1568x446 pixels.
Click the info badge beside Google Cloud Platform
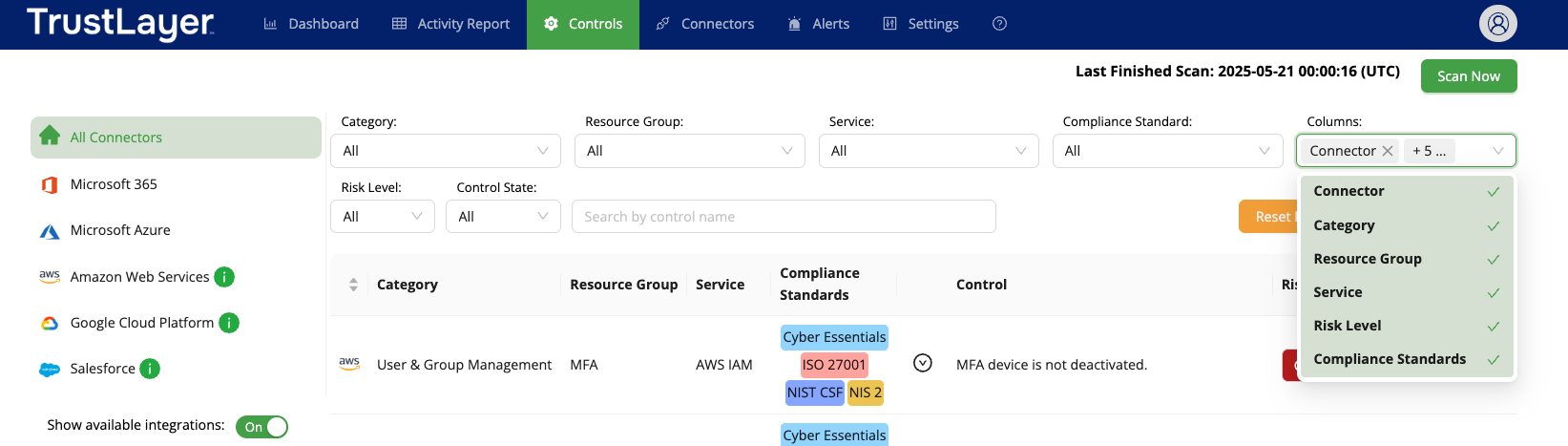[229, 323]
